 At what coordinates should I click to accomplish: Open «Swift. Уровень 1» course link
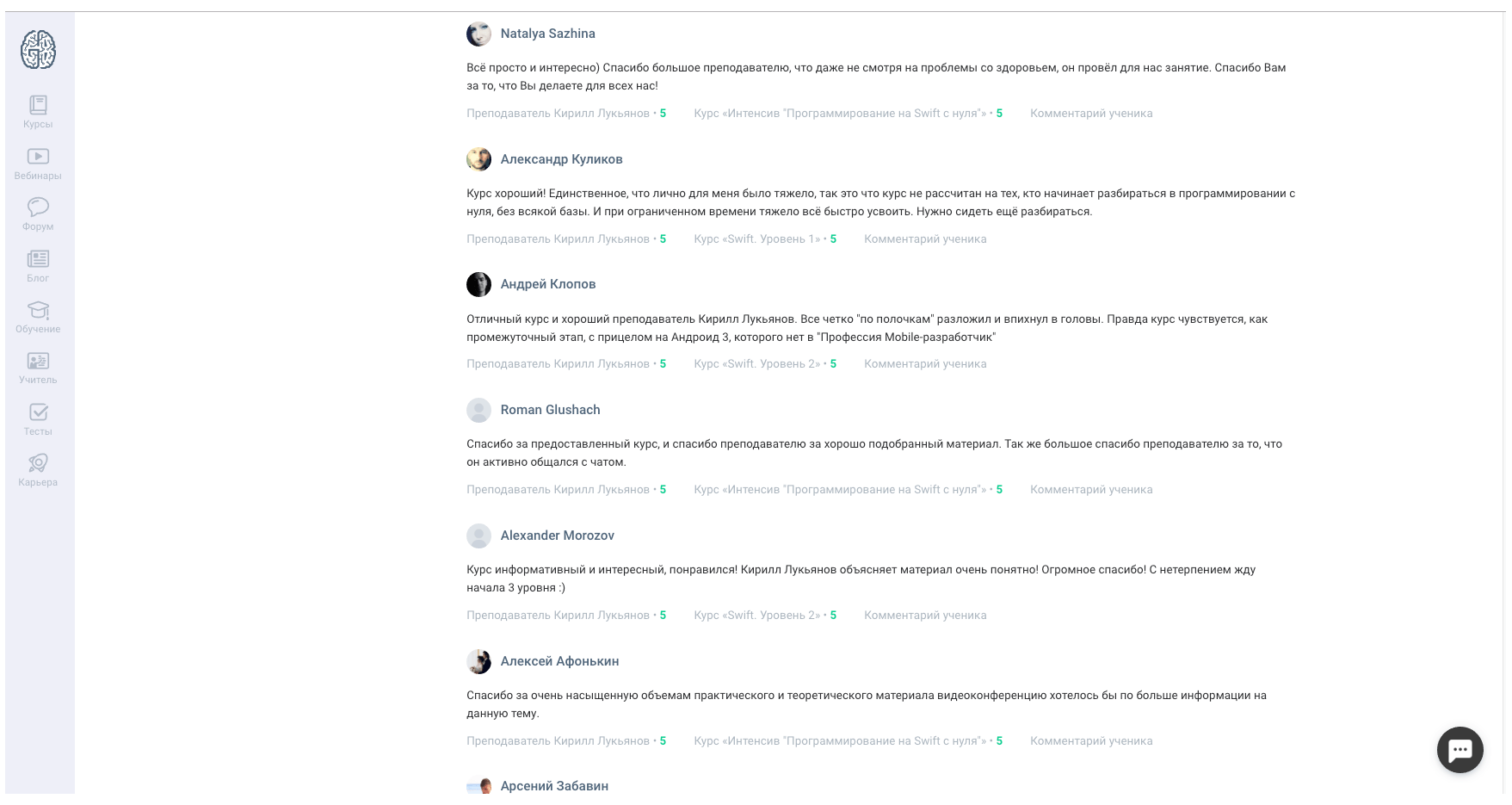click(757, 239)
